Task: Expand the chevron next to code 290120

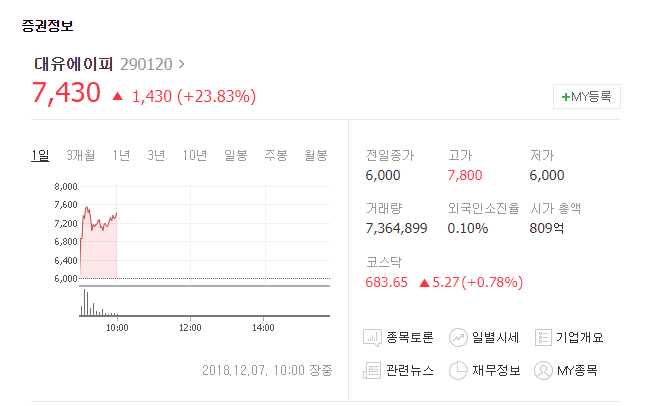Action: pyautogui.click(x=181, y=64)
